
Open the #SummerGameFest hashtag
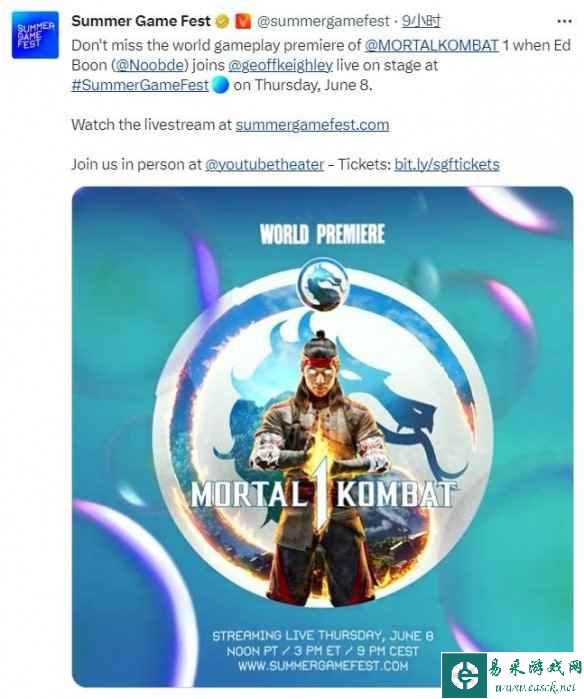[x=140, y=85]
